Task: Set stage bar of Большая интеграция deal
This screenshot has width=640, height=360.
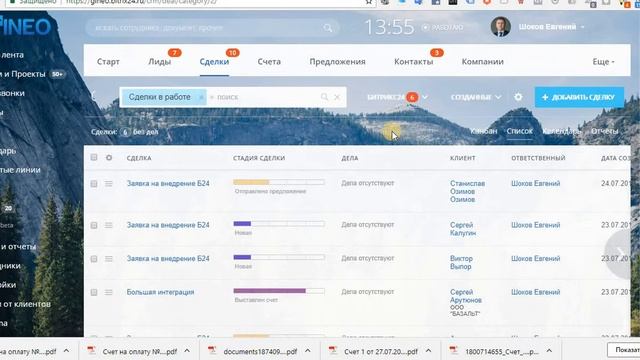Action: (x=279, y=291)
